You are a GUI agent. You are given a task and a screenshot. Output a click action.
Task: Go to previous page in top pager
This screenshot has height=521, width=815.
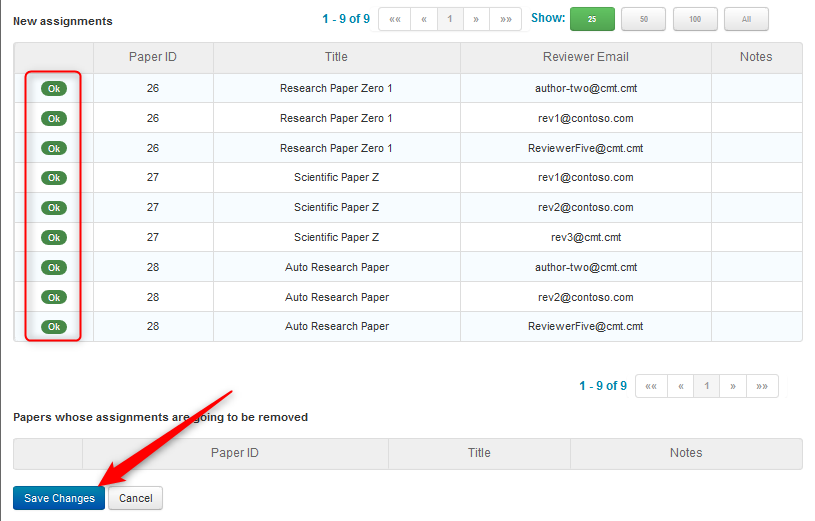(x=424, y=19)
